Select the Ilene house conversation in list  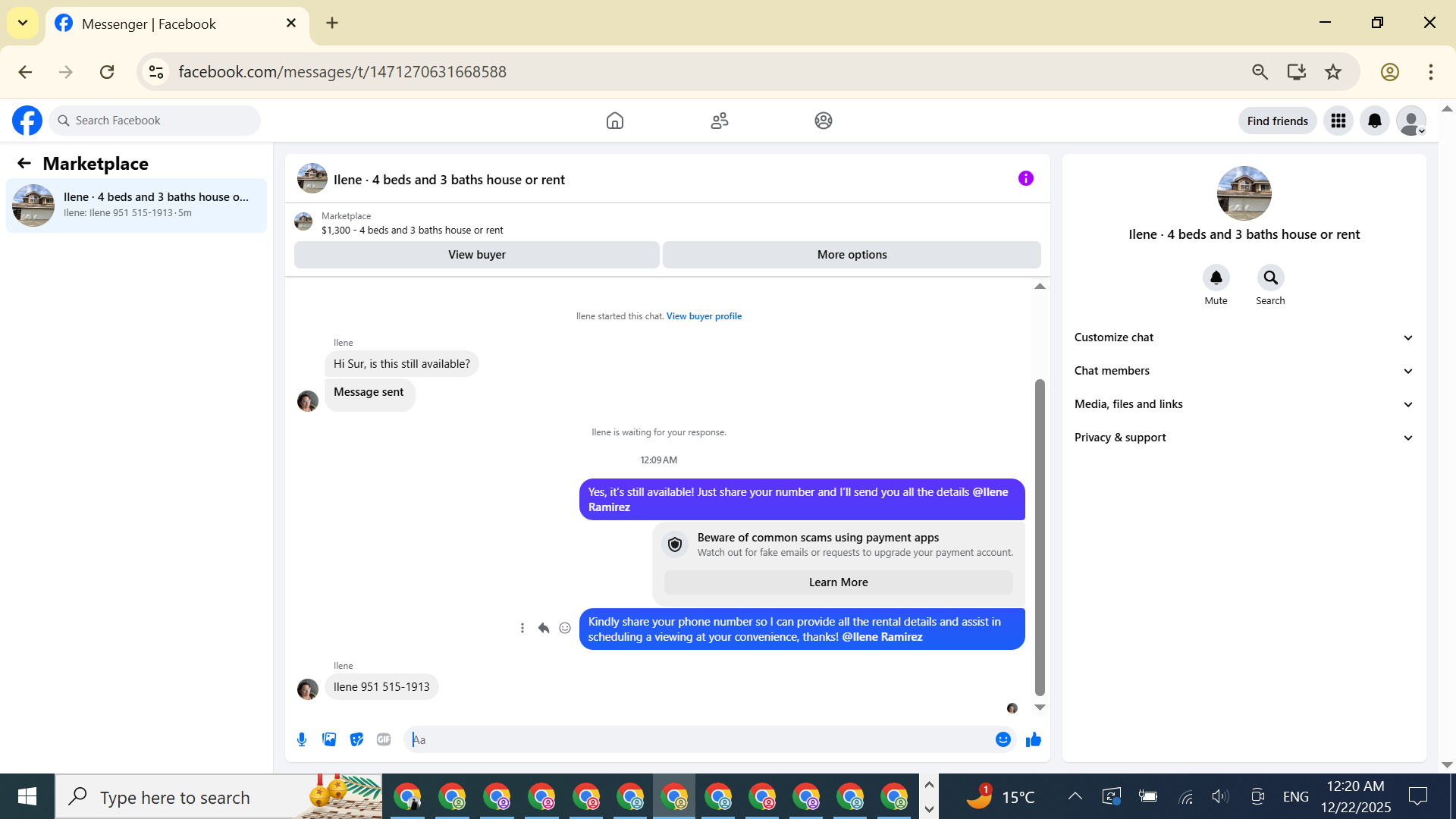[136, 205]
